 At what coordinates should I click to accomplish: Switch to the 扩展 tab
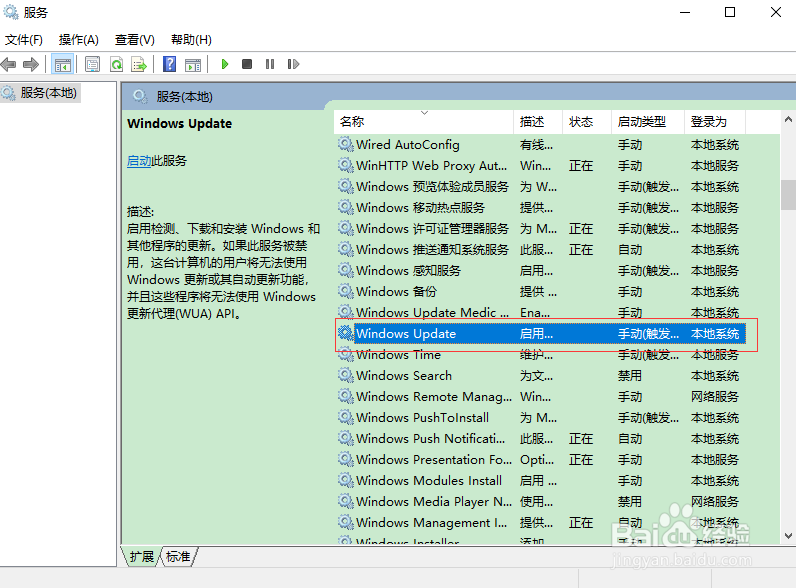click(x=142, y=557)
